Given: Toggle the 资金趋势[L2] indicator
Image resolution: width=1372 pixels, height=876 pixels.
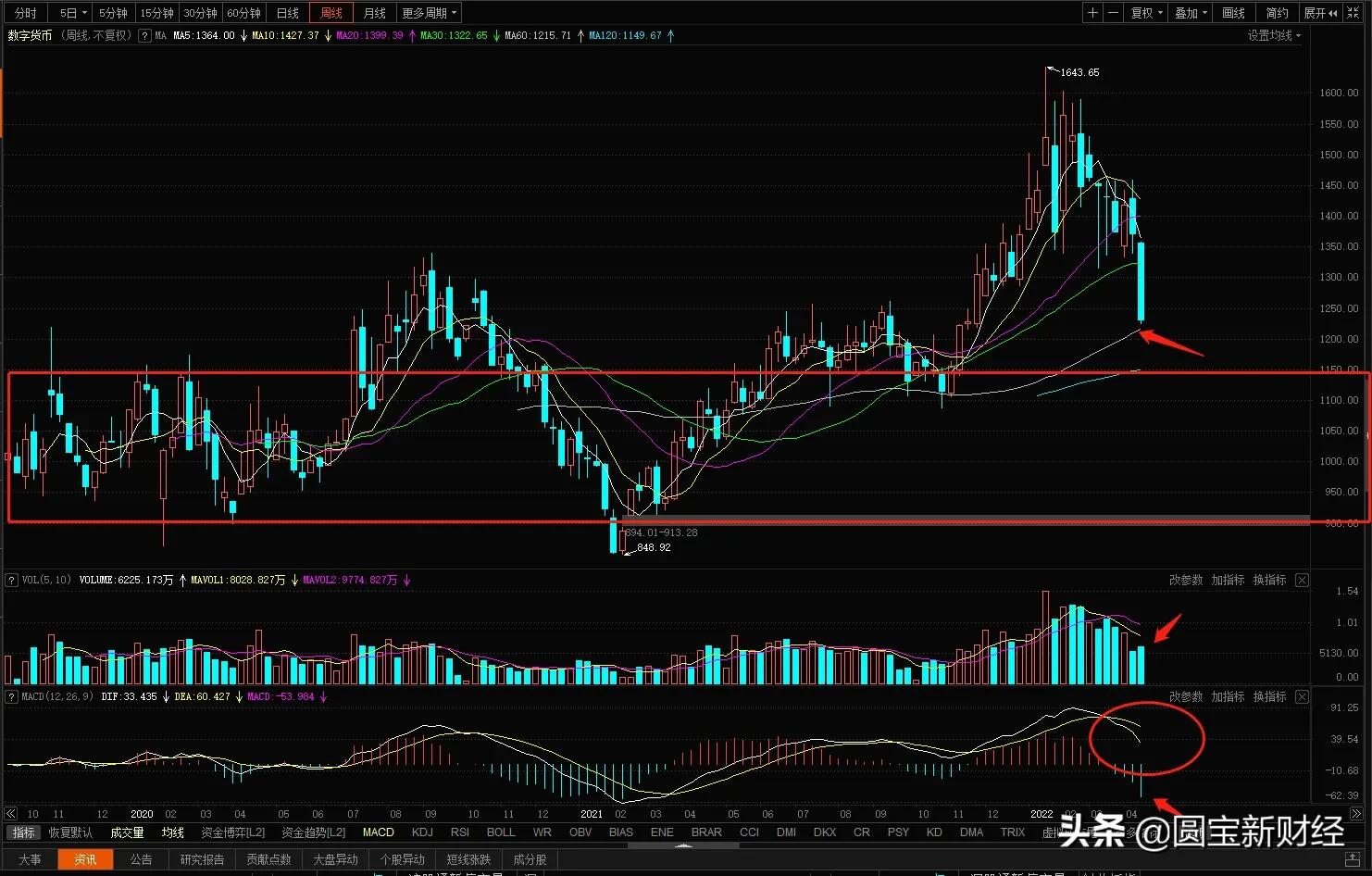Looking at the screenshot, I should tap(314, 832).
